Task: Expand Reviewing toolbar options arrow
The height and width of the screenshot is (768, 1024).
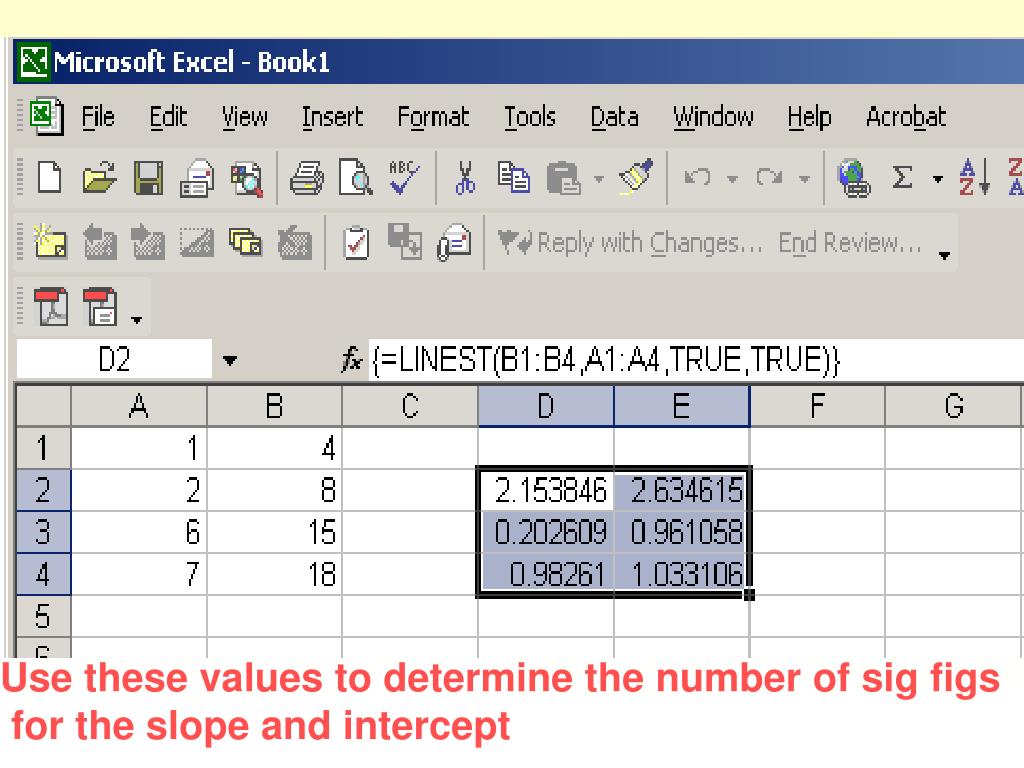Action: click(x=944, y=255)
